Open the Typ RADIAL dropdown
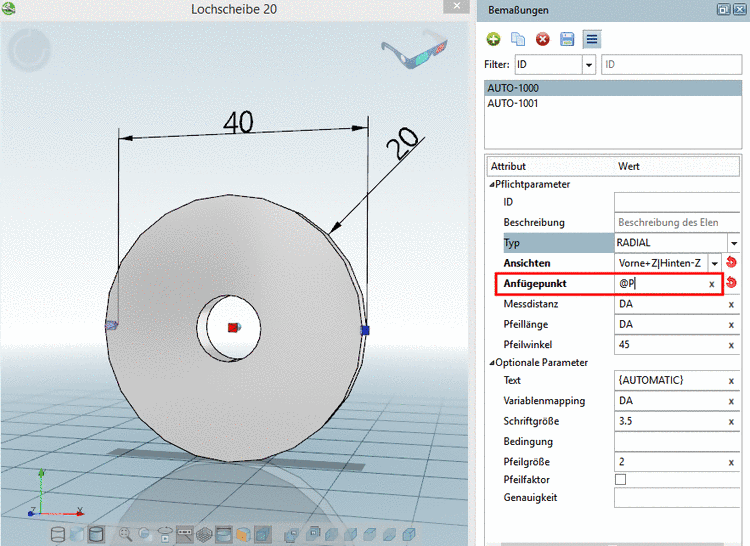 coord(733,243)
